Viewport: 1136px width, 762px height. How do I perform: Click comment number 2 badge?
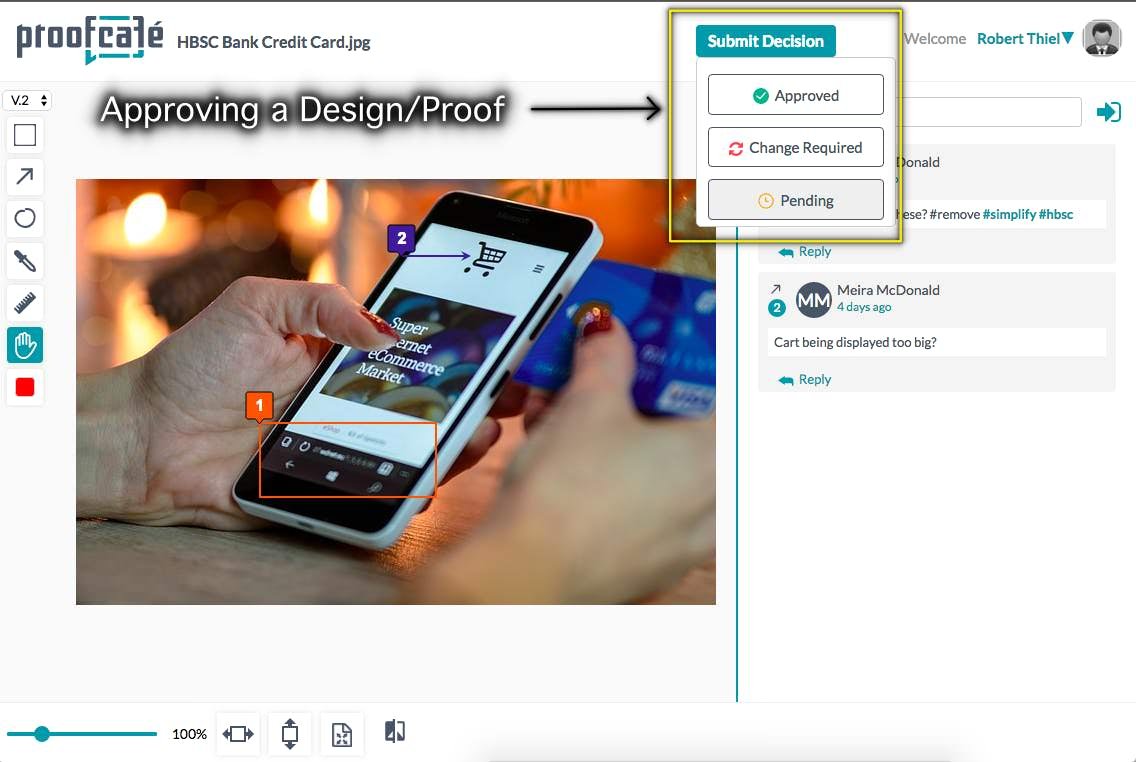pos(777,308)
